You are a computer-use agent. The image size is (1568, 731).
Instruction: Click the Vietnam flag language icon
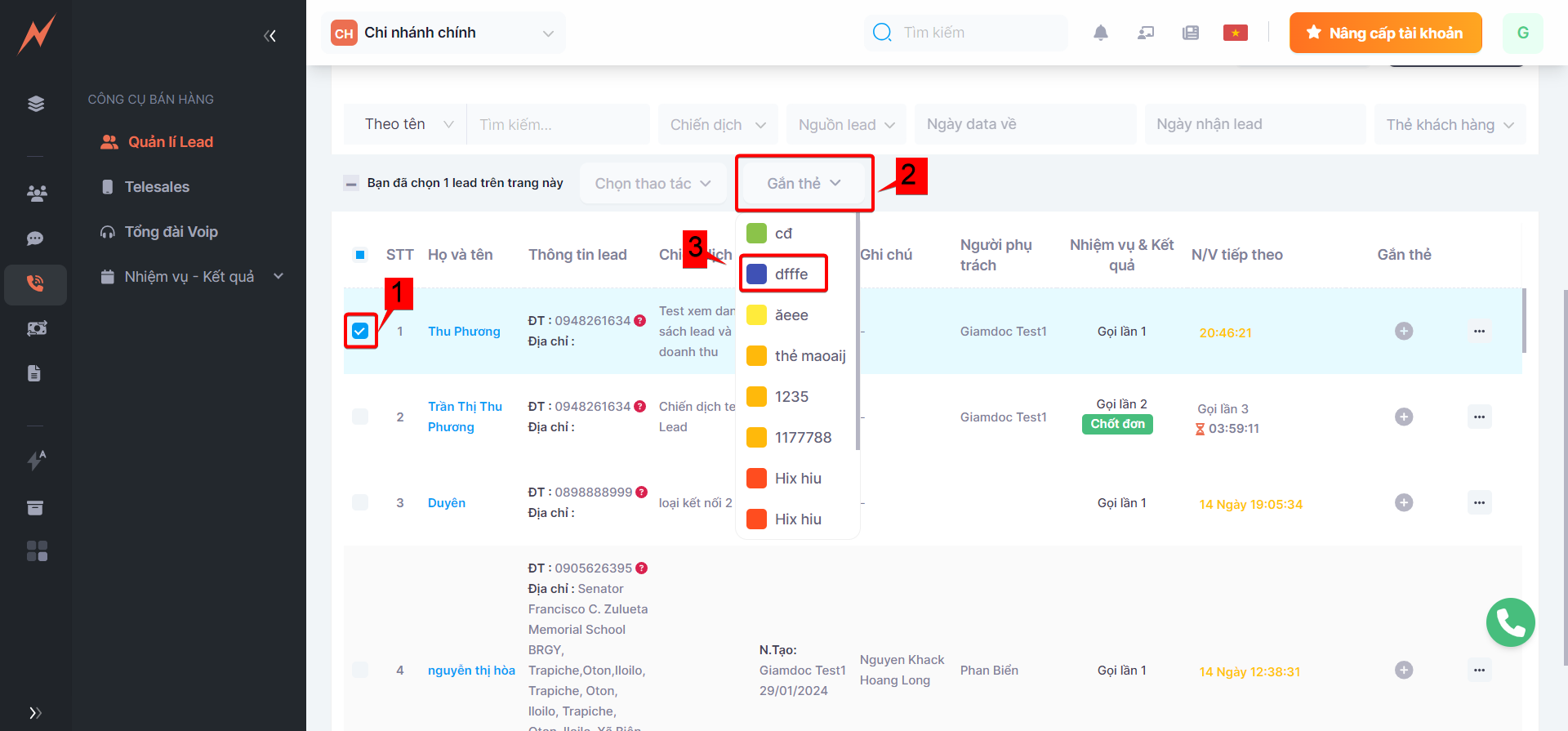(x=1235, y=33)
